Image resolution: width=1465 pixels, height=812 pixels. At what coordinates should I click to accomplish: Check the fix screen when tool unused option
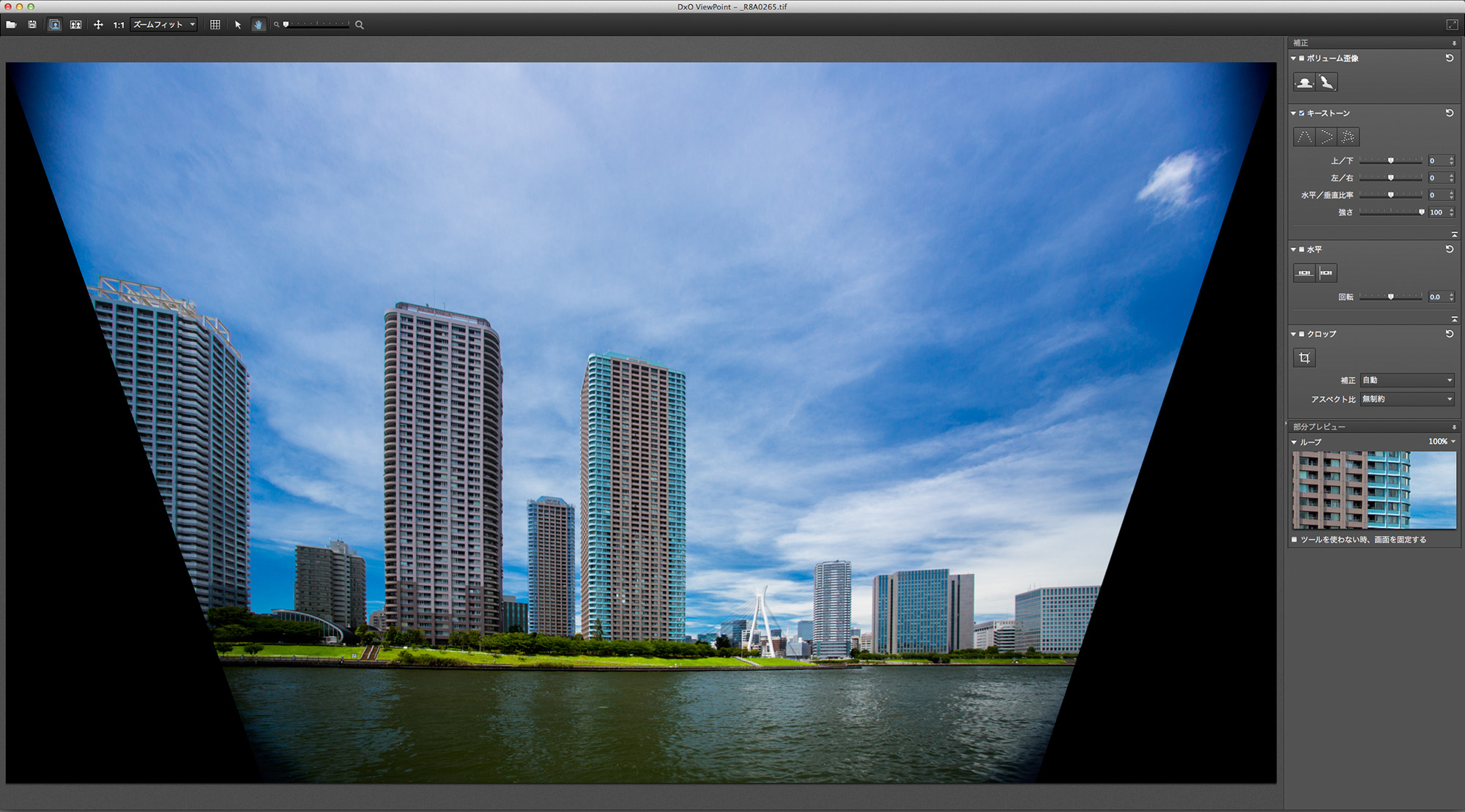(x=1294, y=540)
